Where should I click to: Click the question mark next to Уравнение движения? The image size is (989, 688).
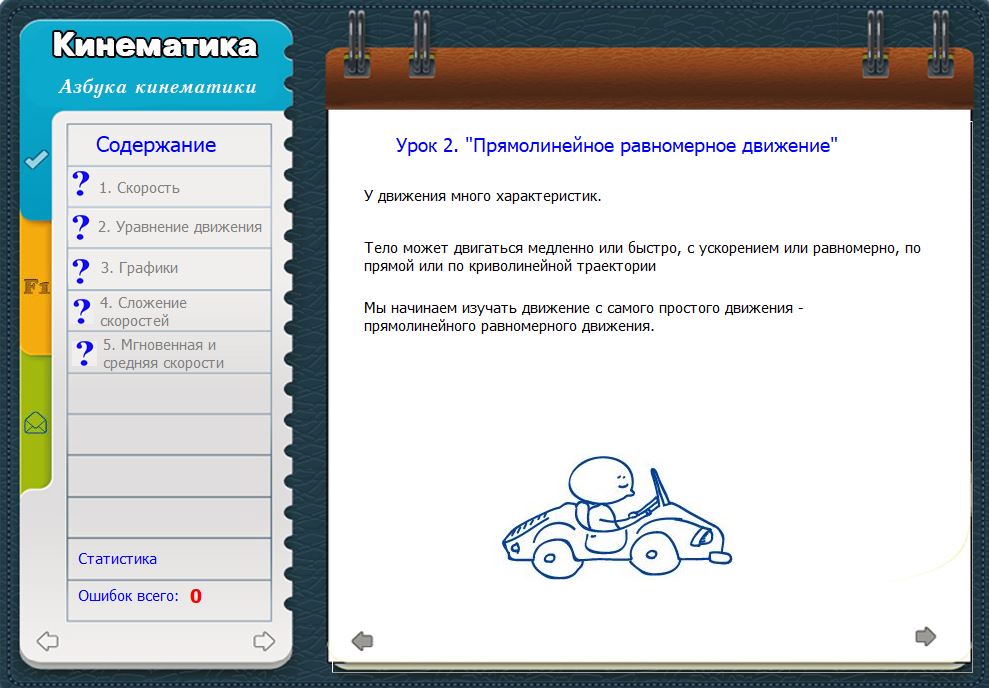click(81, 227)
